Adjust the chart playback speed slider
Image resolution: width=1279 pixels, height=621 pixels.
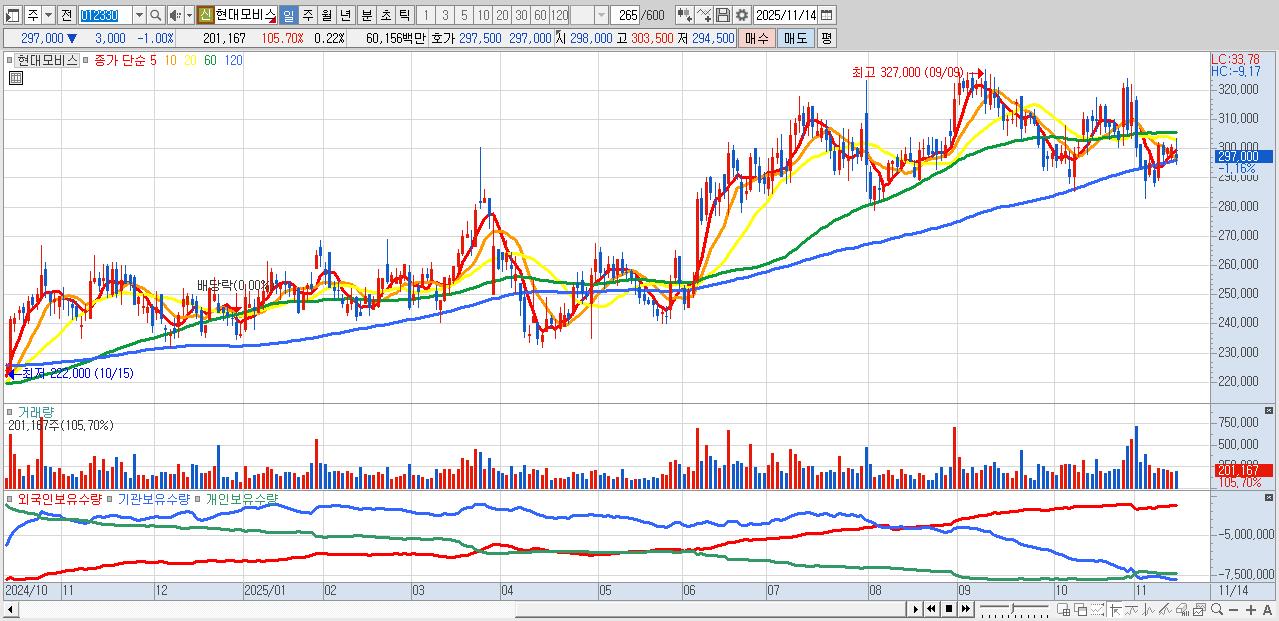[1014, 609]
